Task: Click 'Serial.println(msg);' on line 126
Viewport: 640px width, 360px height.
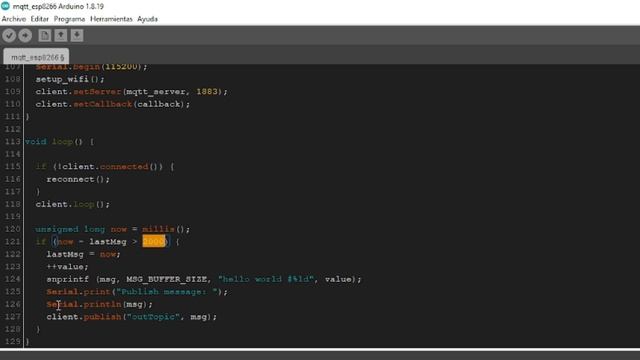Action: 99,304
